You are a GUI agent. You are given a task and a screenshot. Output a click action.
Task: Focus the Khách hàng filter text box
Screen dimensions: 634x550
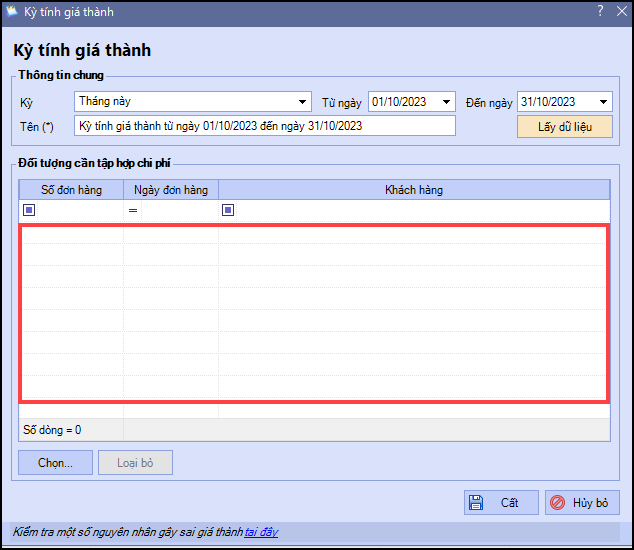[420, 210]
